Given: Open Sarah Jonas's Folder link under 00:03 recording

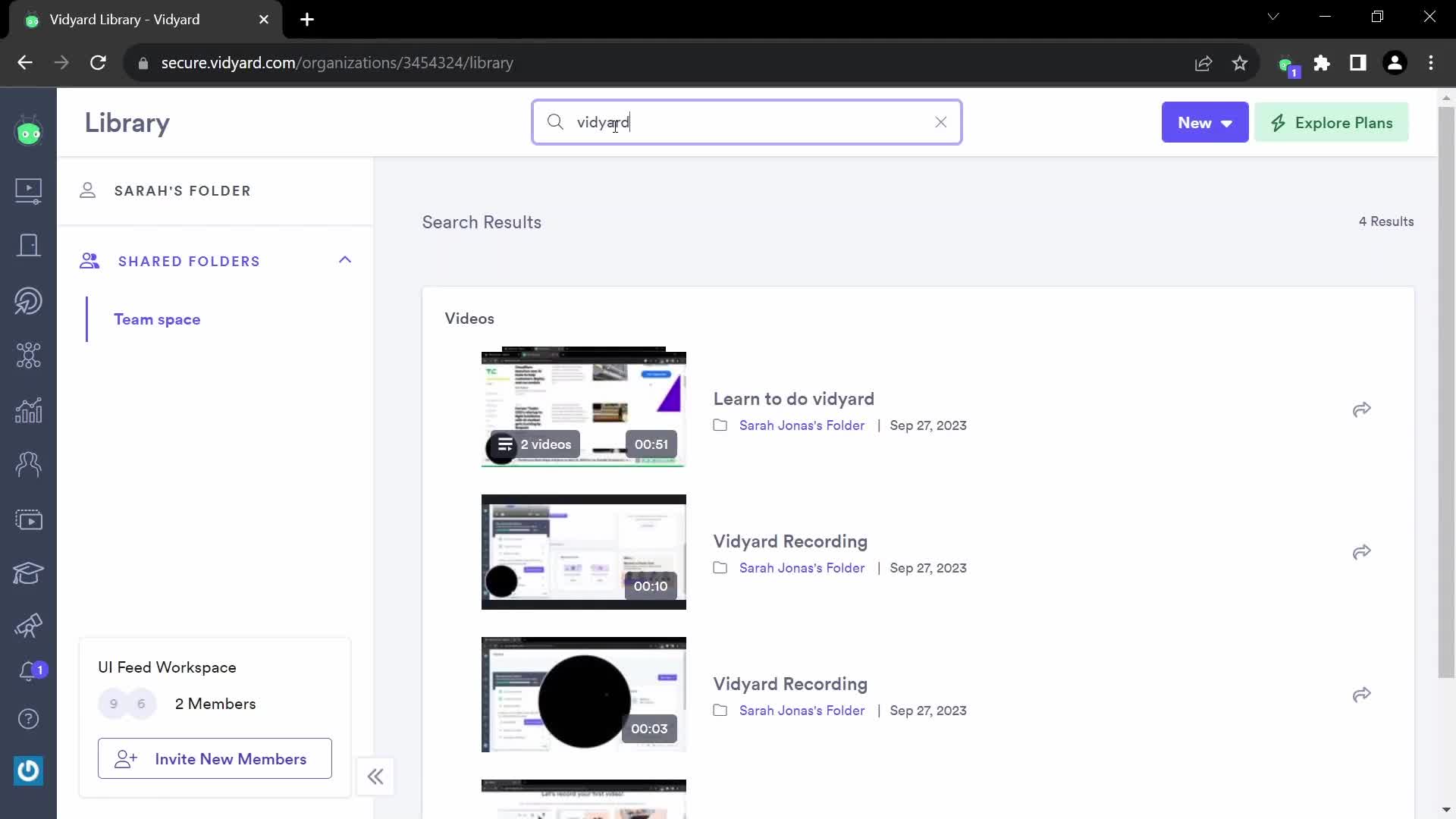Looking at the screenshot, I should pos(802,711).
